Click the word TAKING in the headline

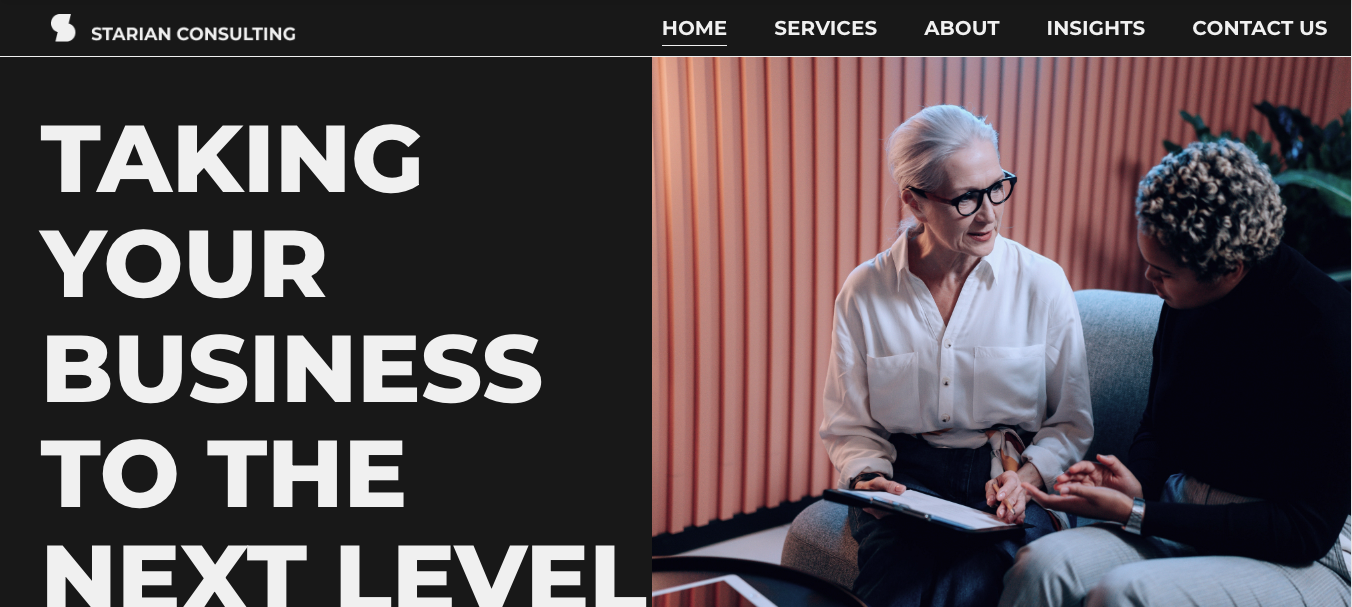point(232,159)
